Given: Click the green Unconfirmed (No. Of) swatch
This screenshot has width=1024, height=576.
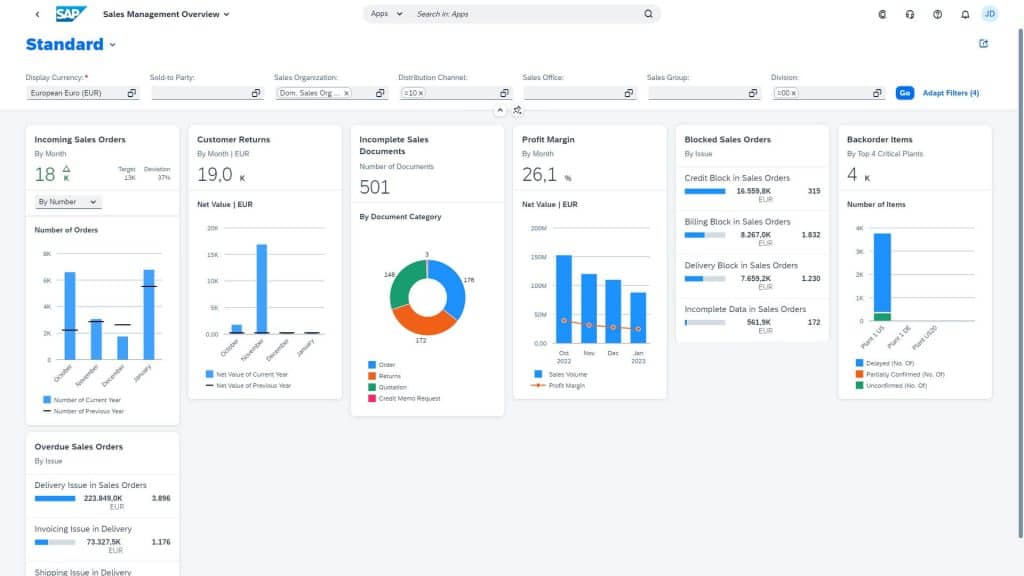Looking at the screenshot, I should pos(859,385).
